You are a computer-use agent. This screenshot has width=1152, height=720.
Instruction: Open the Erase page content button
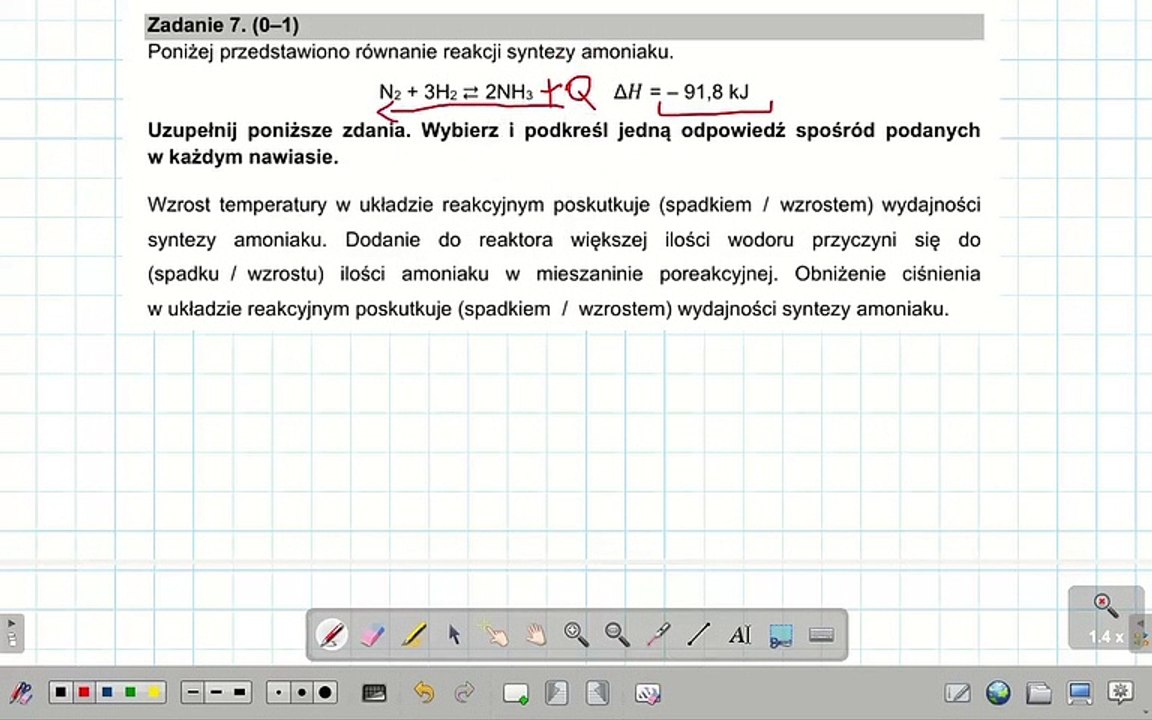(648, 693)
